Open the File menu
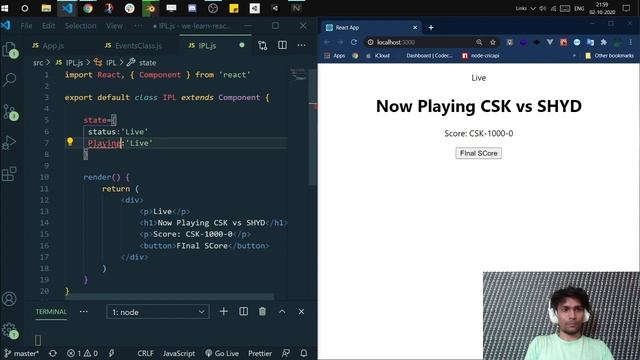Image resolution: width=640 pixels, height=360 pixels. 26,26
